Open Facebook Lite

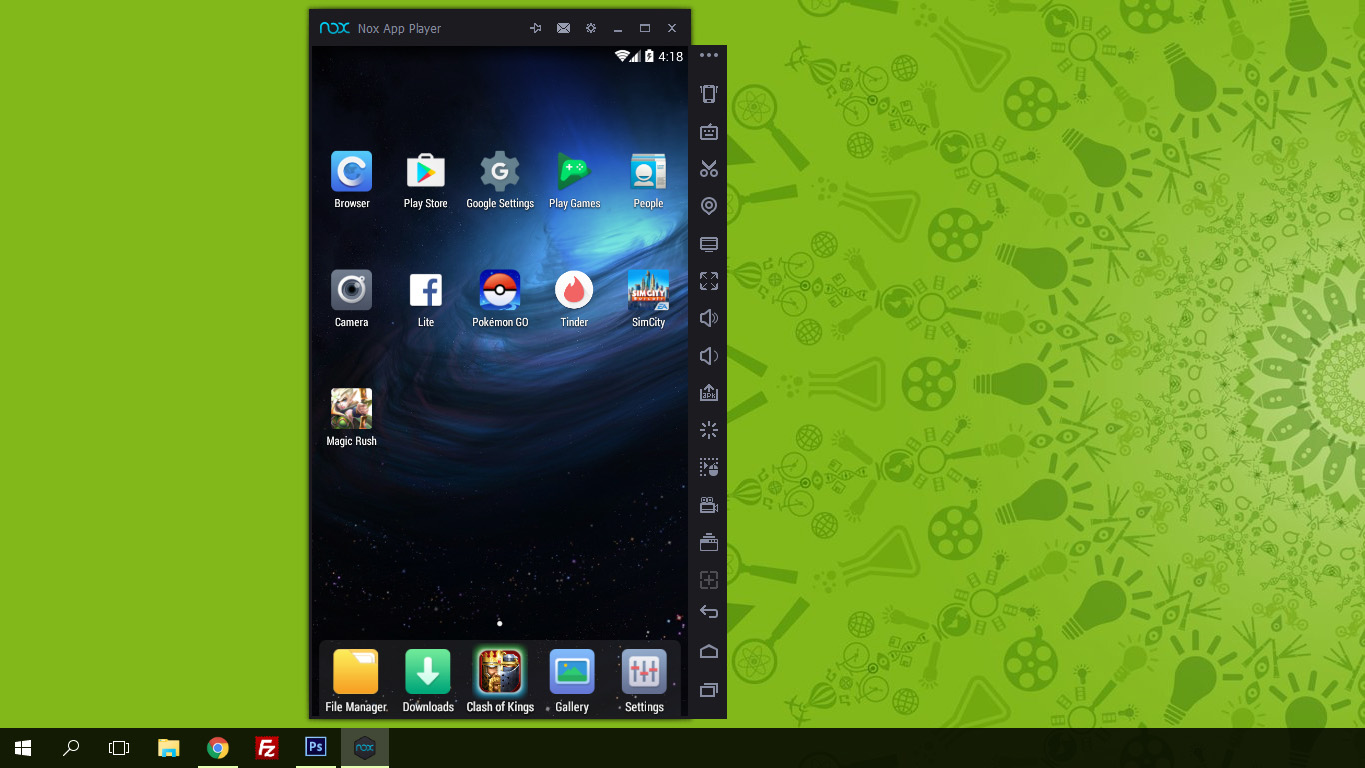click(426, 290)
